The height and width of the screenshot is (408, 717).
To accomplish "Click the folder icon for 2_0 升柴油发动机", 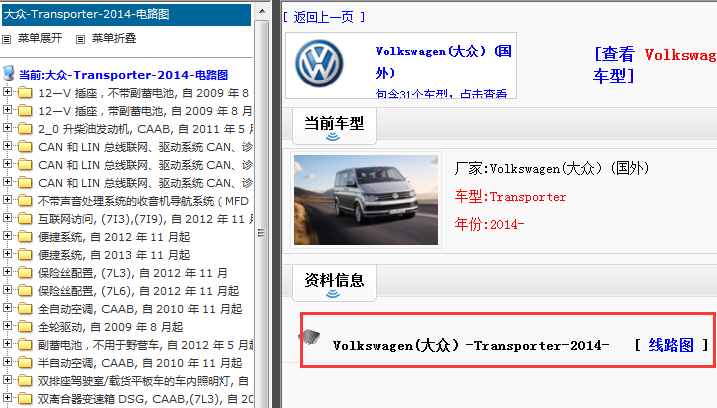I will (25, 129).
